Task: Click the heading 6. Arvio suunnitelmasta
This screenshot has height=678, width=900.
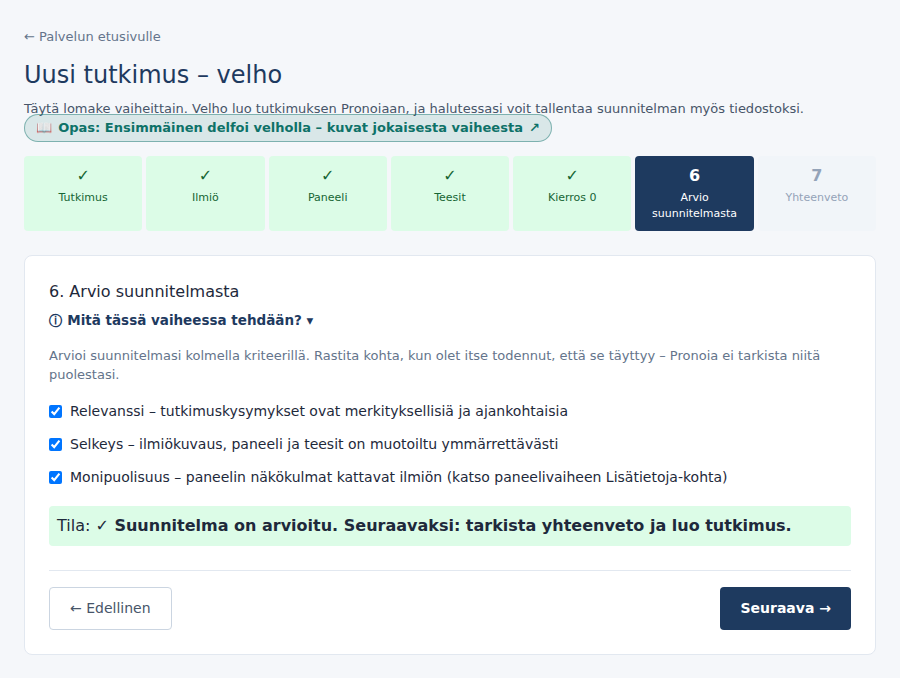Action: pos(144,292)
